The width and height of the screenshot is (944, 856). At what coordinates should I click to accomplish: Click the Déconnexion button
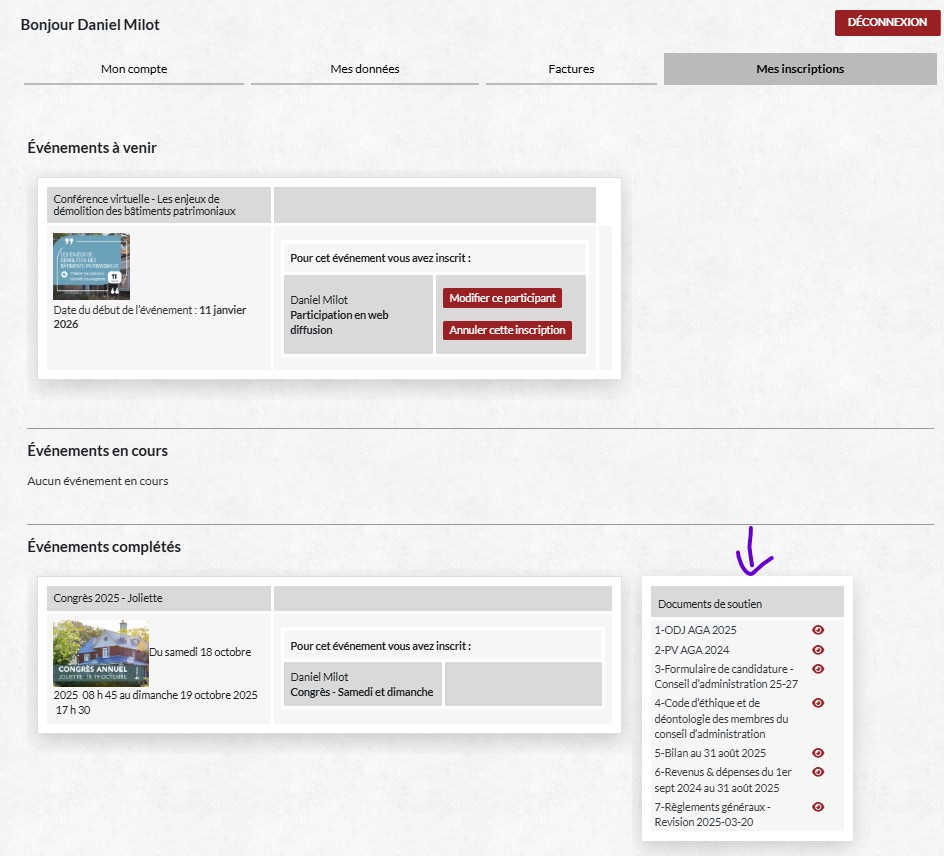[887, 23]
